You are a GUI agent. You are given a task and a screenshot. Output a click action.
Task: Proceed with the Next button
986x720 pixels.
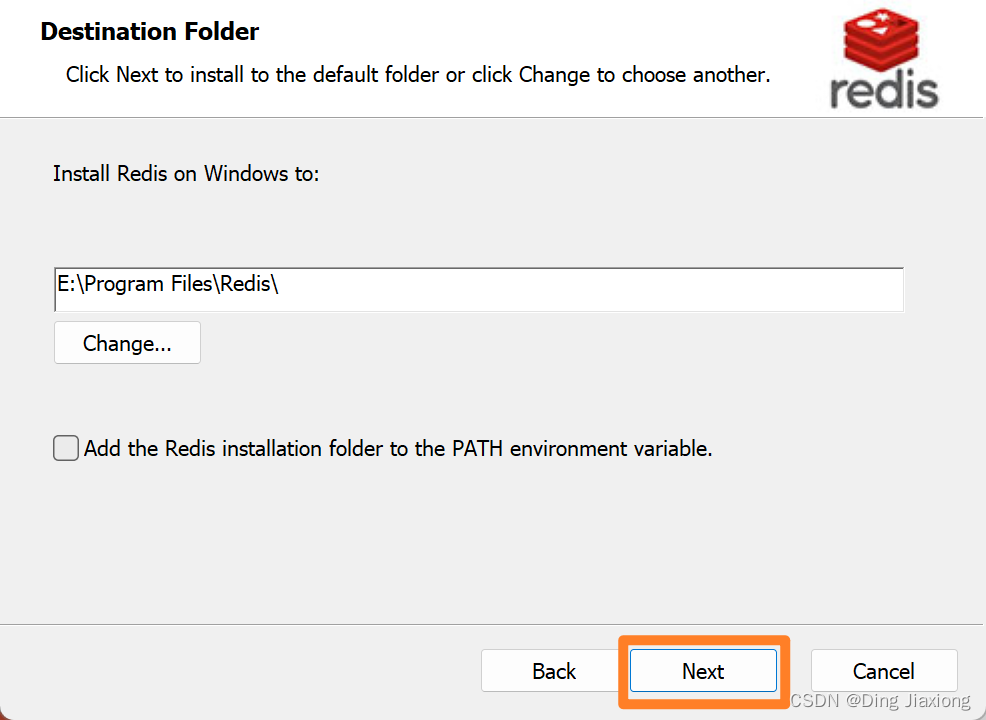(x=703, y=671)
